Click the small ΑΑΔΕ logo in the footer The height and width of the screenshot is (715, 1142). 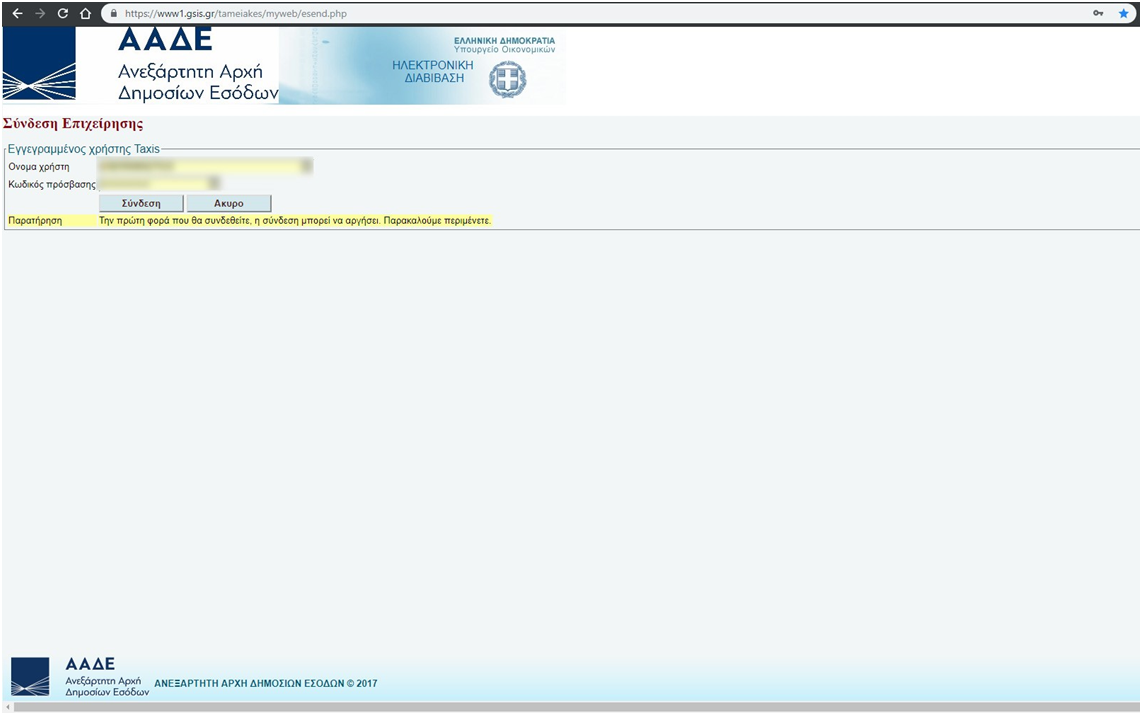pos(30,677)
